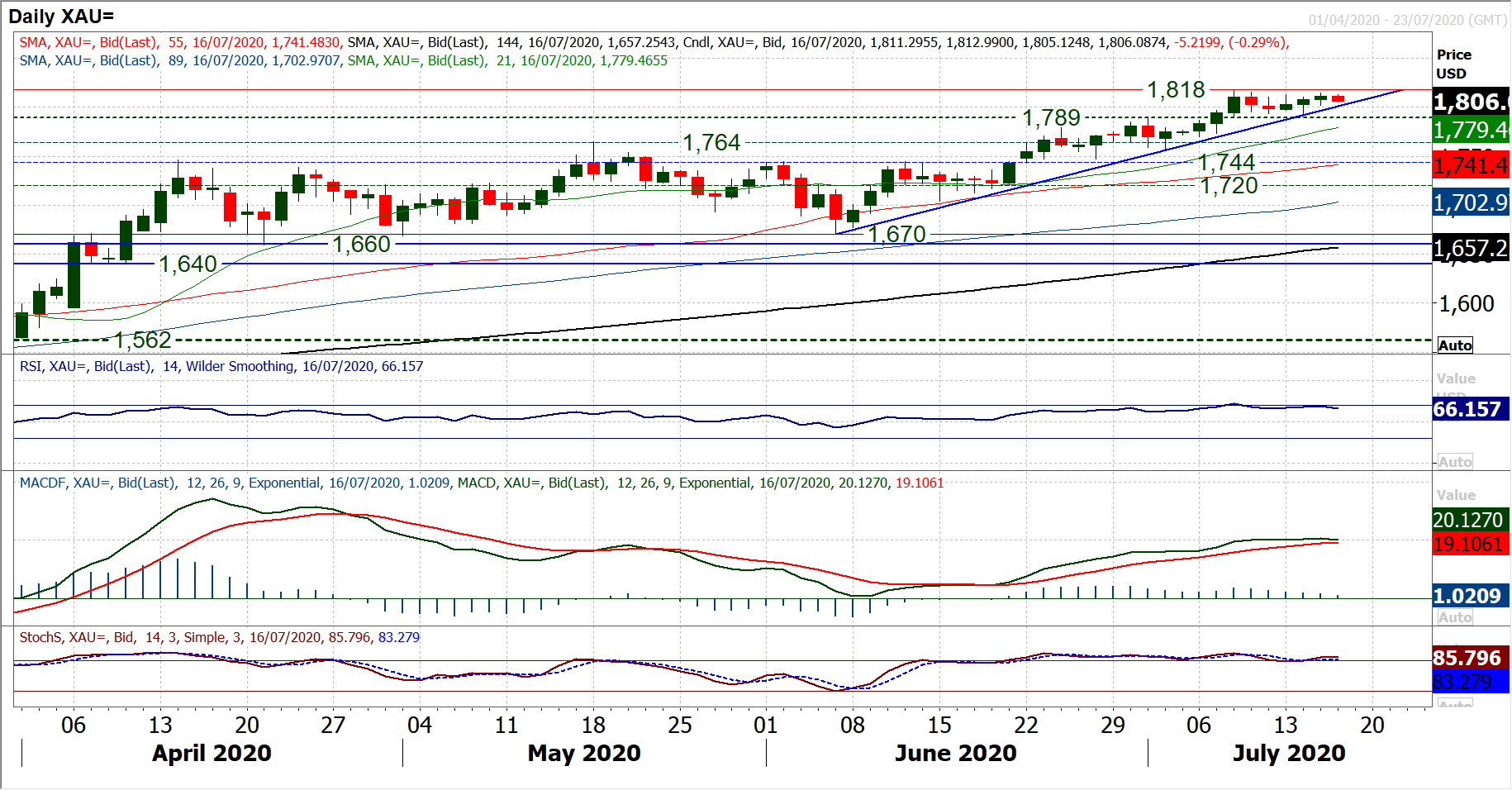Select the green 1,779.4 SMA price tag

tap(1470, 131)
